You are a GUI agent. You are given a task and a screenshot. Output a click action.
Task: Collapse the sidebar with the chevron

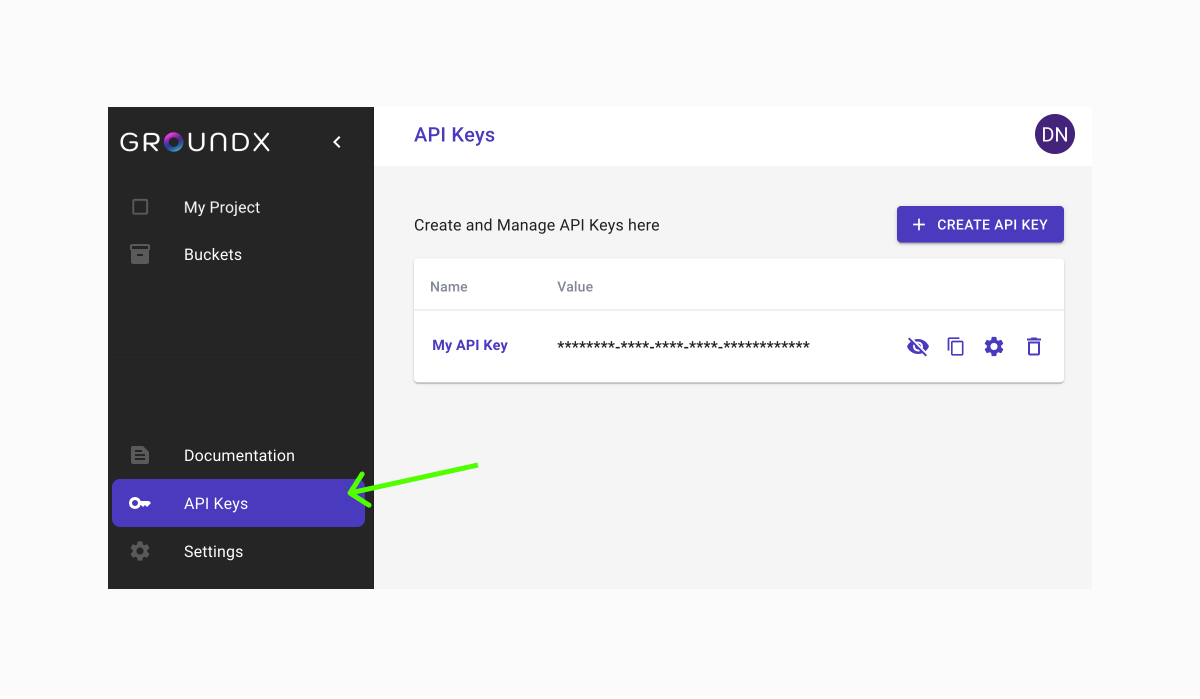pos(337,141)
